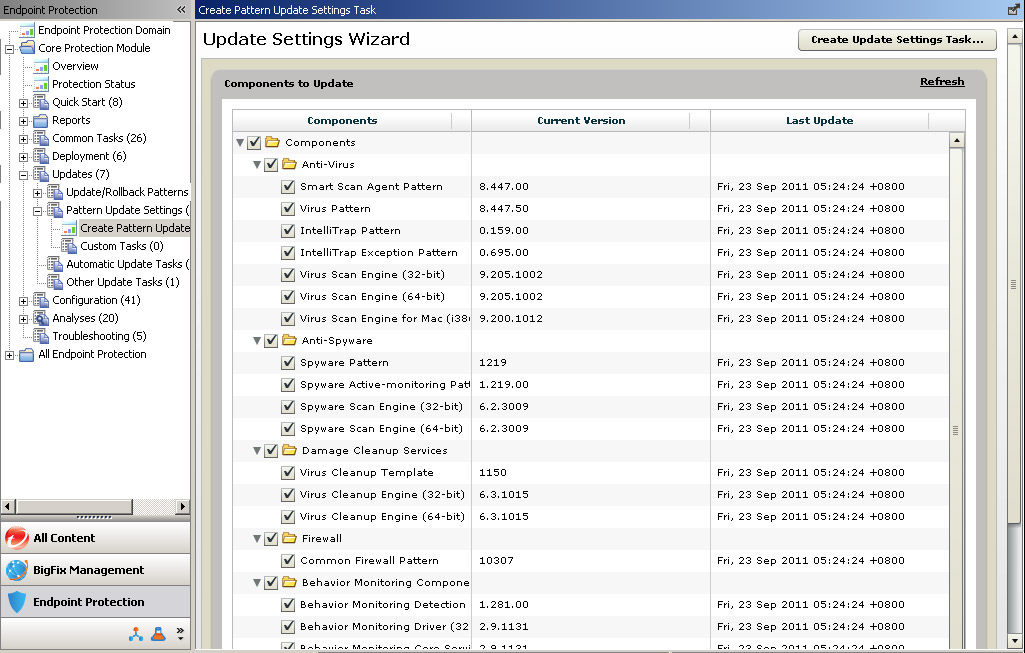The width and height of the screenshot is (1025, 653).
Task: Click the blue network nodes icon
Action: pyautogui.click(x=136, y=634)
